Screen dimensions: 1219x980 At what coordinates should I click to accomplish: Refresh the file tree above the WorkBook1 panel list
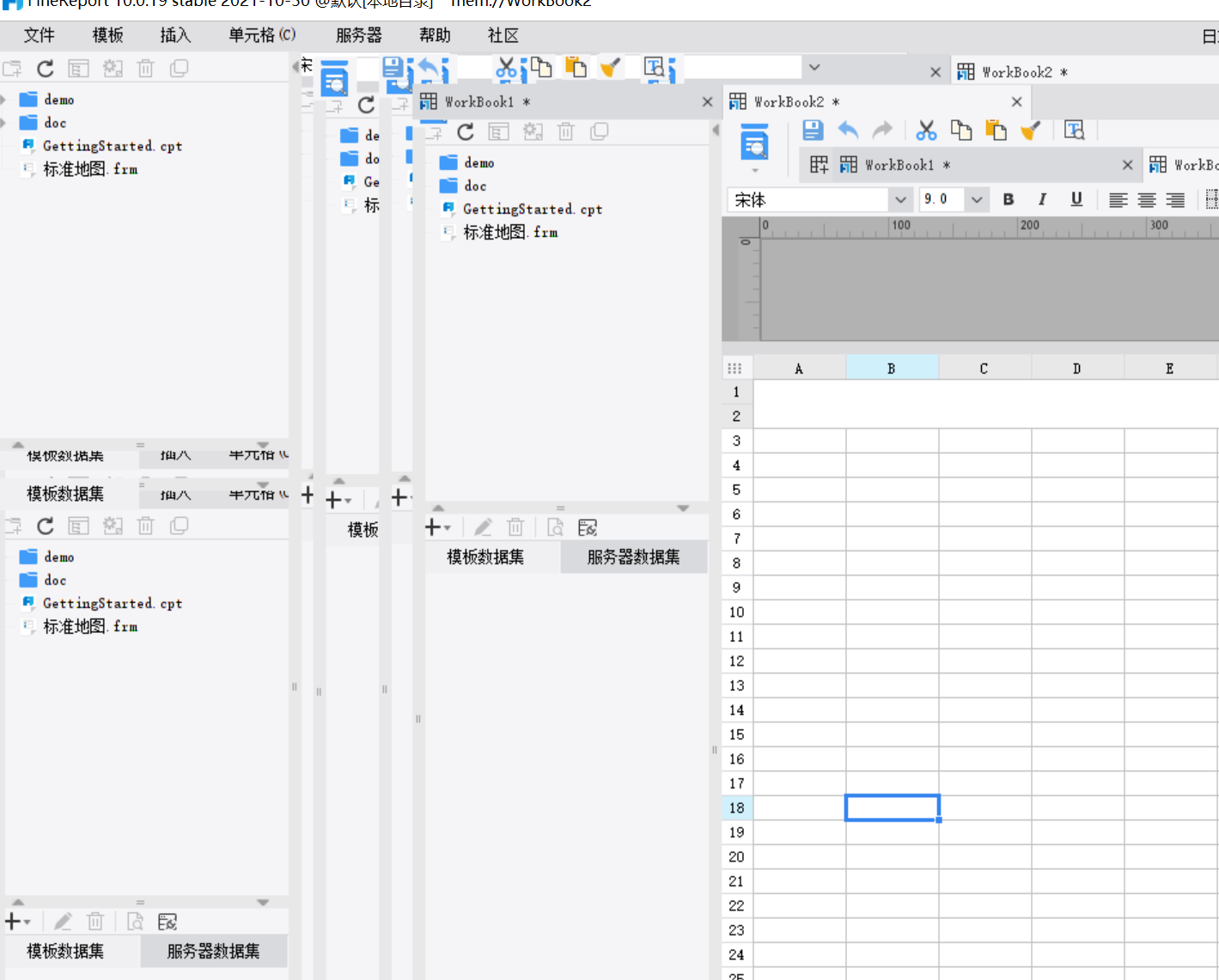click(x=466, y=131)
